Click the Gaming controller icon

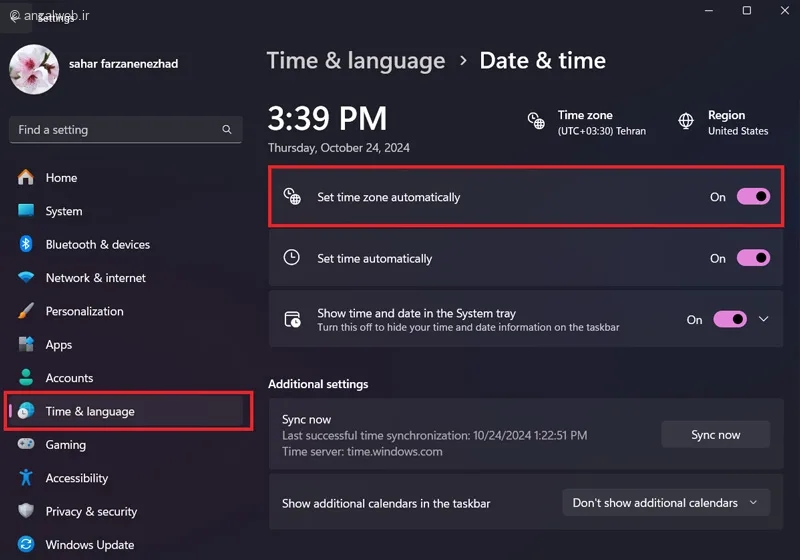pos(26,444)
